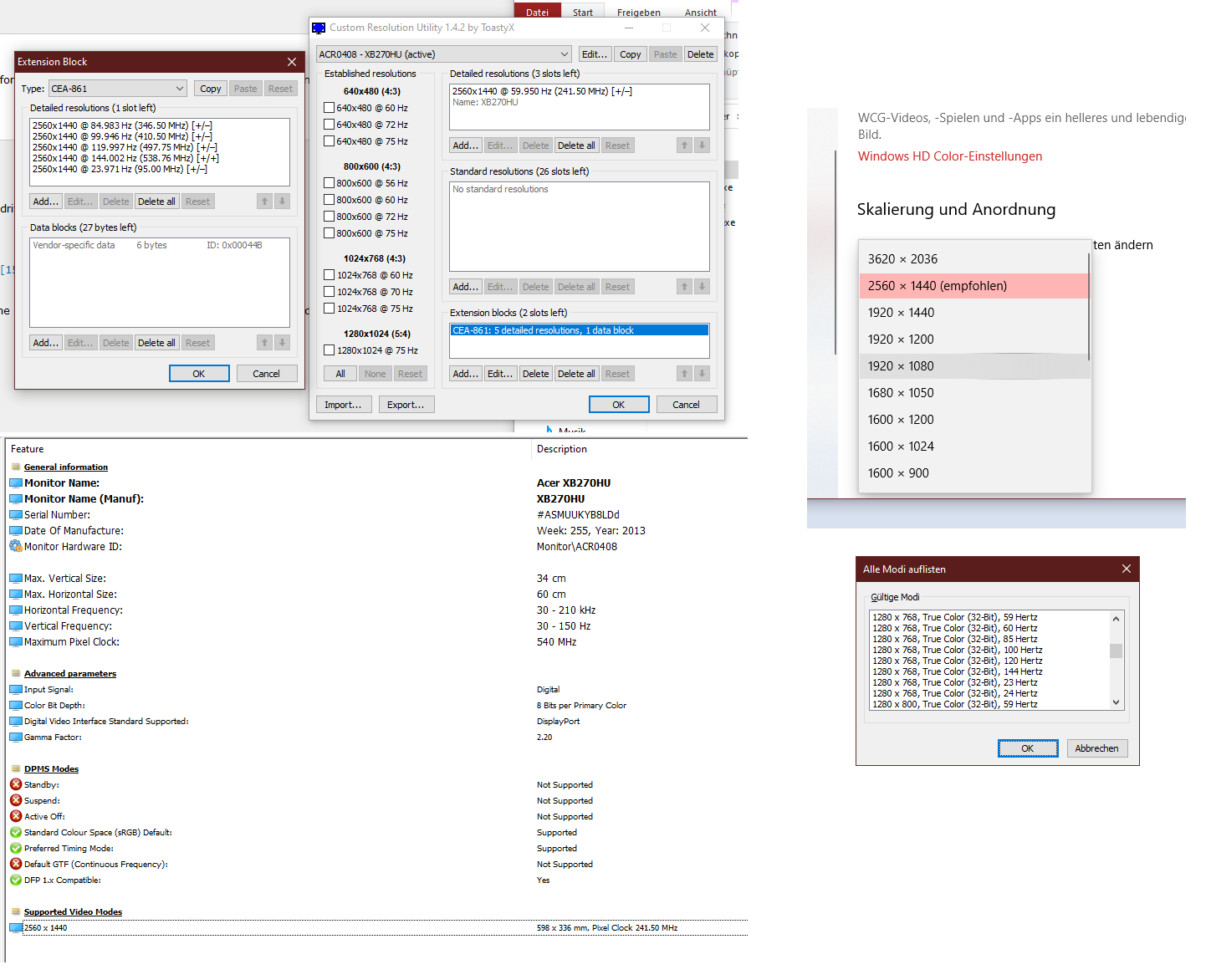This screenshot has height=980, width=1211.
Task: Click down arrow in Standard resolutions section
Action: pos(702,287)
